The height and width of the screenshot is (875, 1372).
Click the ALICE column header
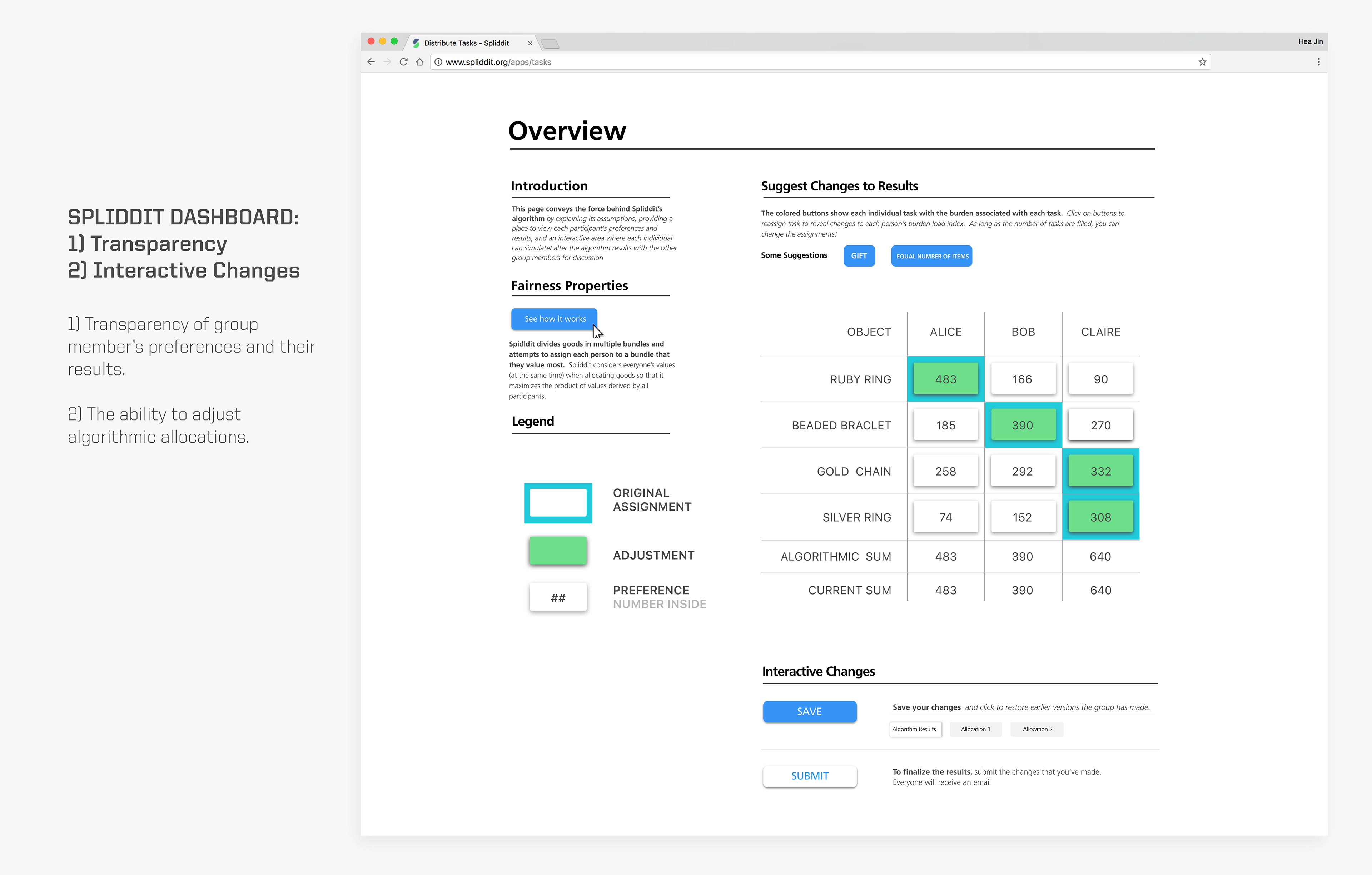coord(946,332)
